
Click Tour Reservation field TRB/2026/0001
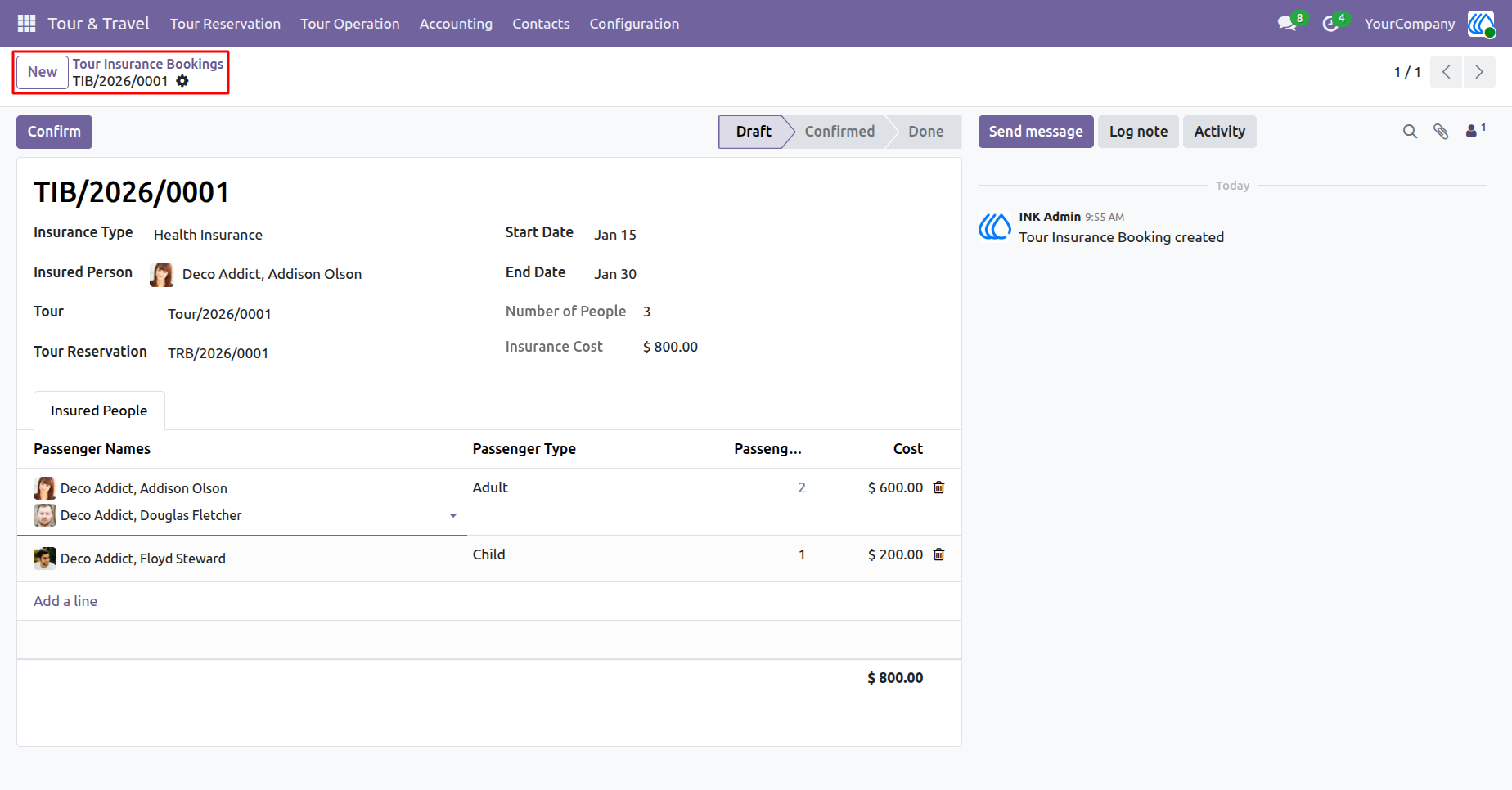(x=218, y=353)
